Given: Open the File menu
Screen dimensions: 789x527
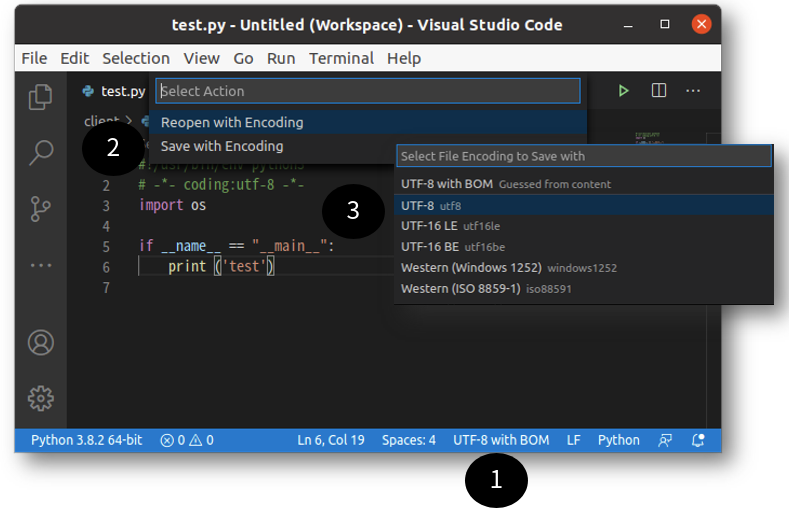Looking at the screenshot, I should (x=34, y=58).
